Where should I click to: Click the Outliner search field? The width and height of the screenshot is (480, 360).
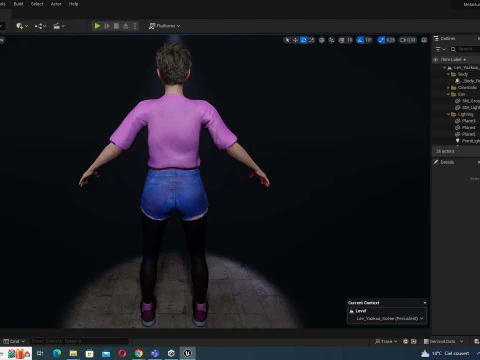pyautogui.click(x=465, y=49)
